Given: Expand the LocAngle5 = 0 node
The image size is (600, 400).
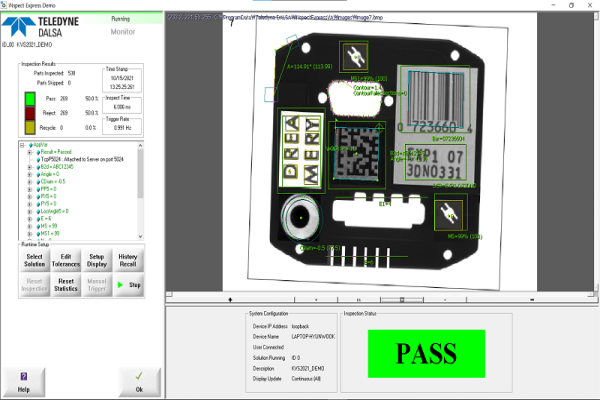Looking at the screenshot, I should 29,212.
